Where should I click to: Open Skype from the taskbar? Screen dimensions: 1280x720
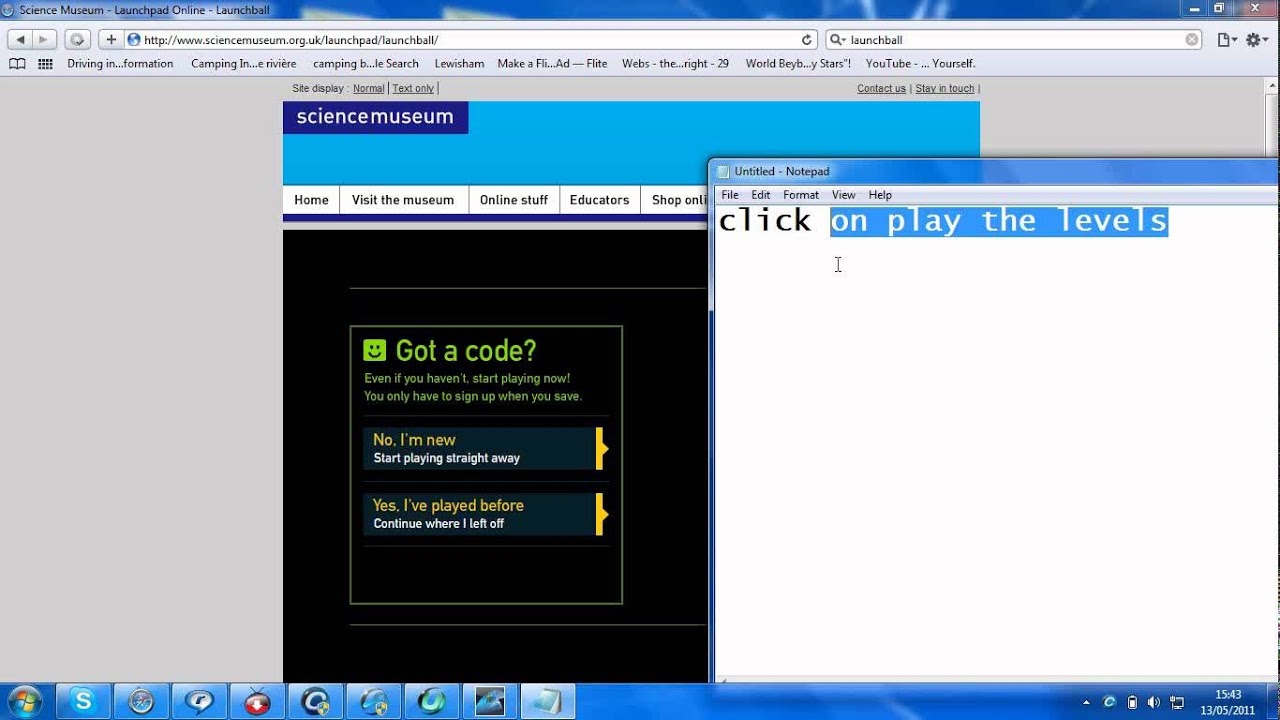coord(83,702)
